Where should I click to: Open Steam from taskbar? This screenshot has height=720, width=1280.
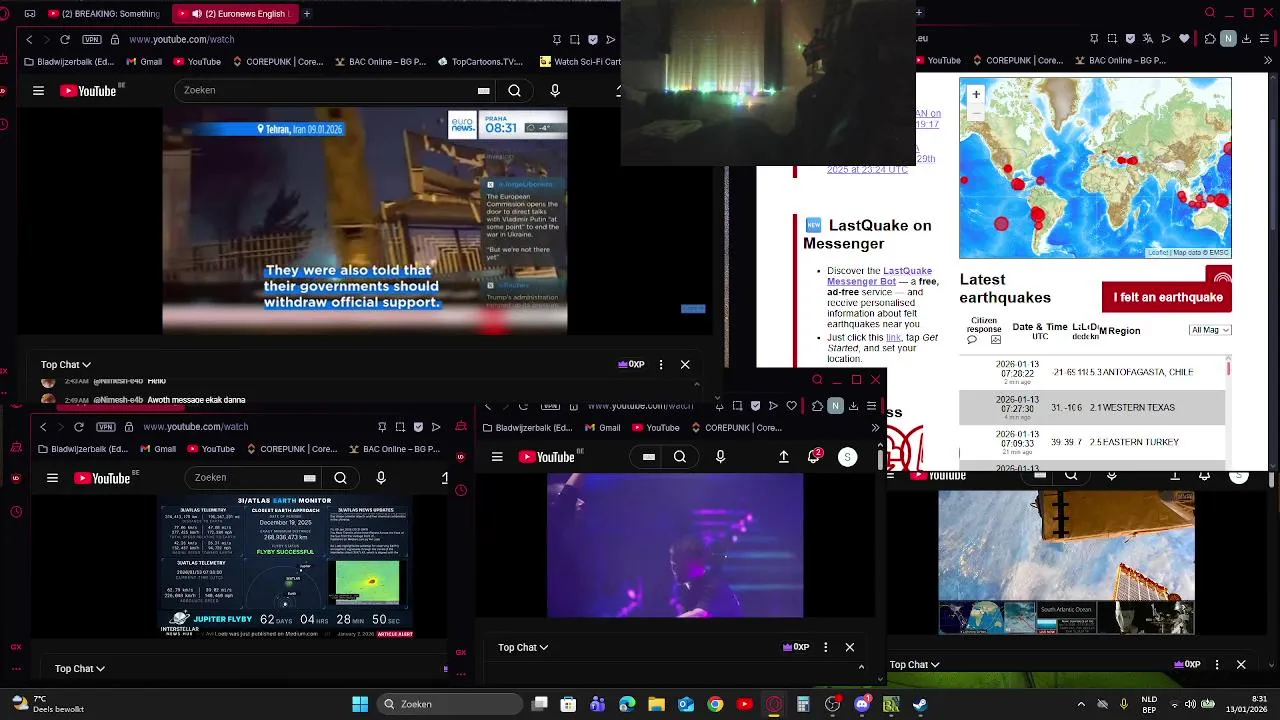click(920, 704)
